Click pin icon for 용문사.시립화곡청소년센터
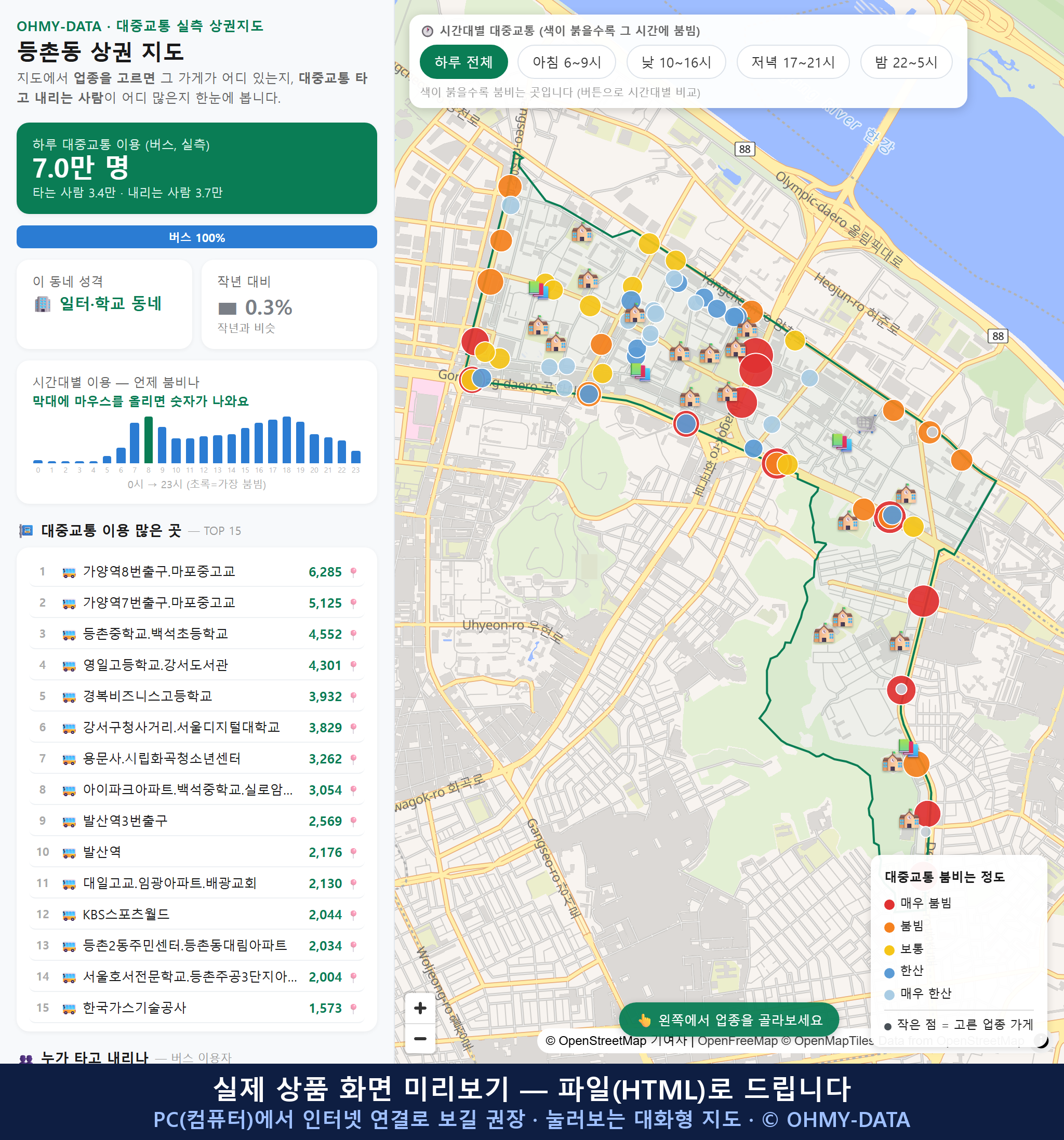The image size is (1064, 1140). pos(353,759)
